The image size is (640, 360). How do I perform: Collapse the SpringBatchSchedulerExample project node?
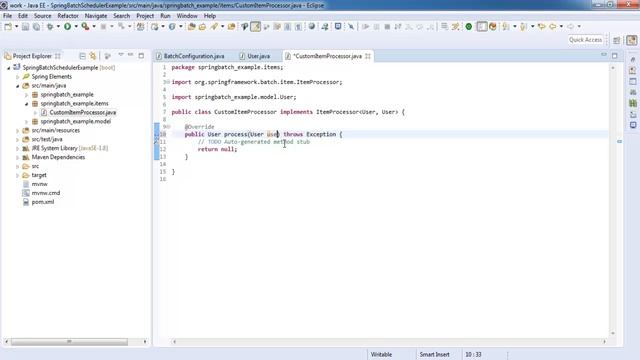[x=9, y=68]
